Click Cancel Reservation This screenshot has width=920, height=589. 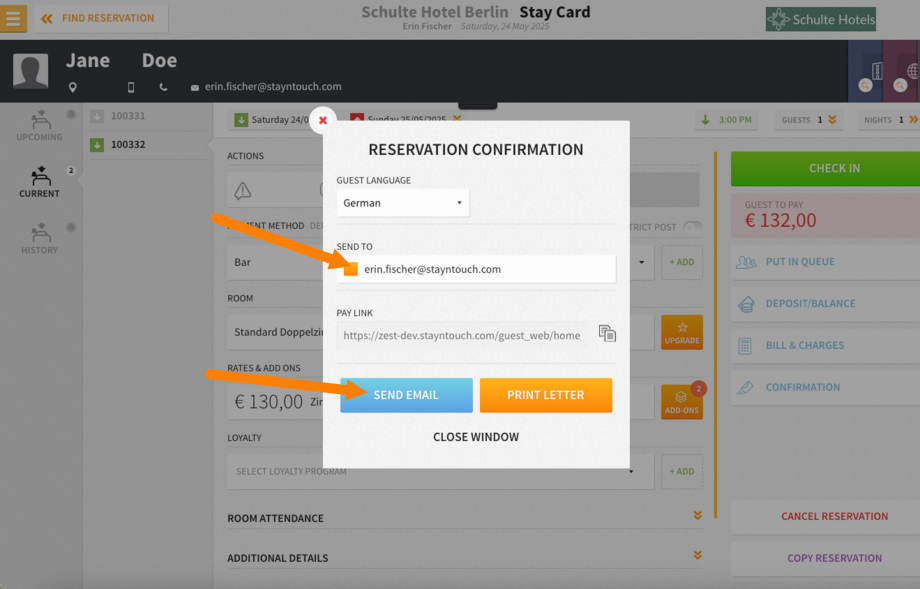825,516
